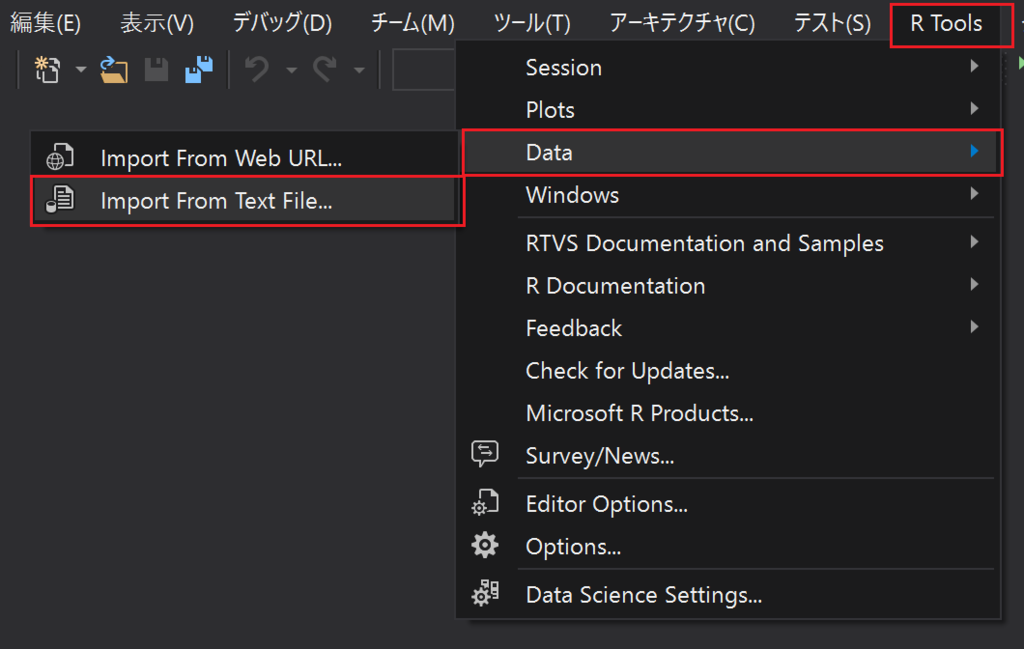1024x649 pixels.
Task: Open the New Project dropdown arrow
Action: click(81, 70)
